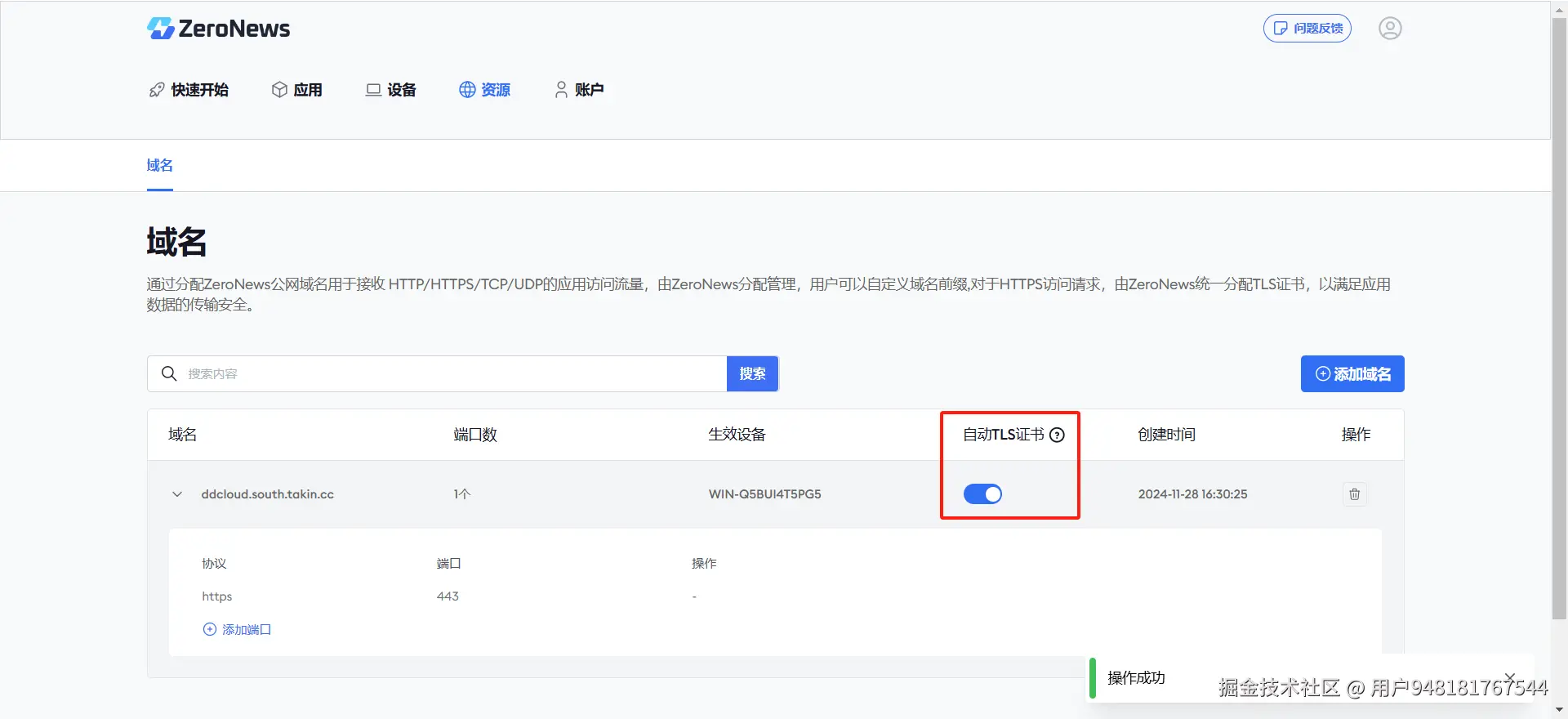The image size is (1568, 719).
Task: Click the ZeroNews logo
Action: [x=218, y=29]
